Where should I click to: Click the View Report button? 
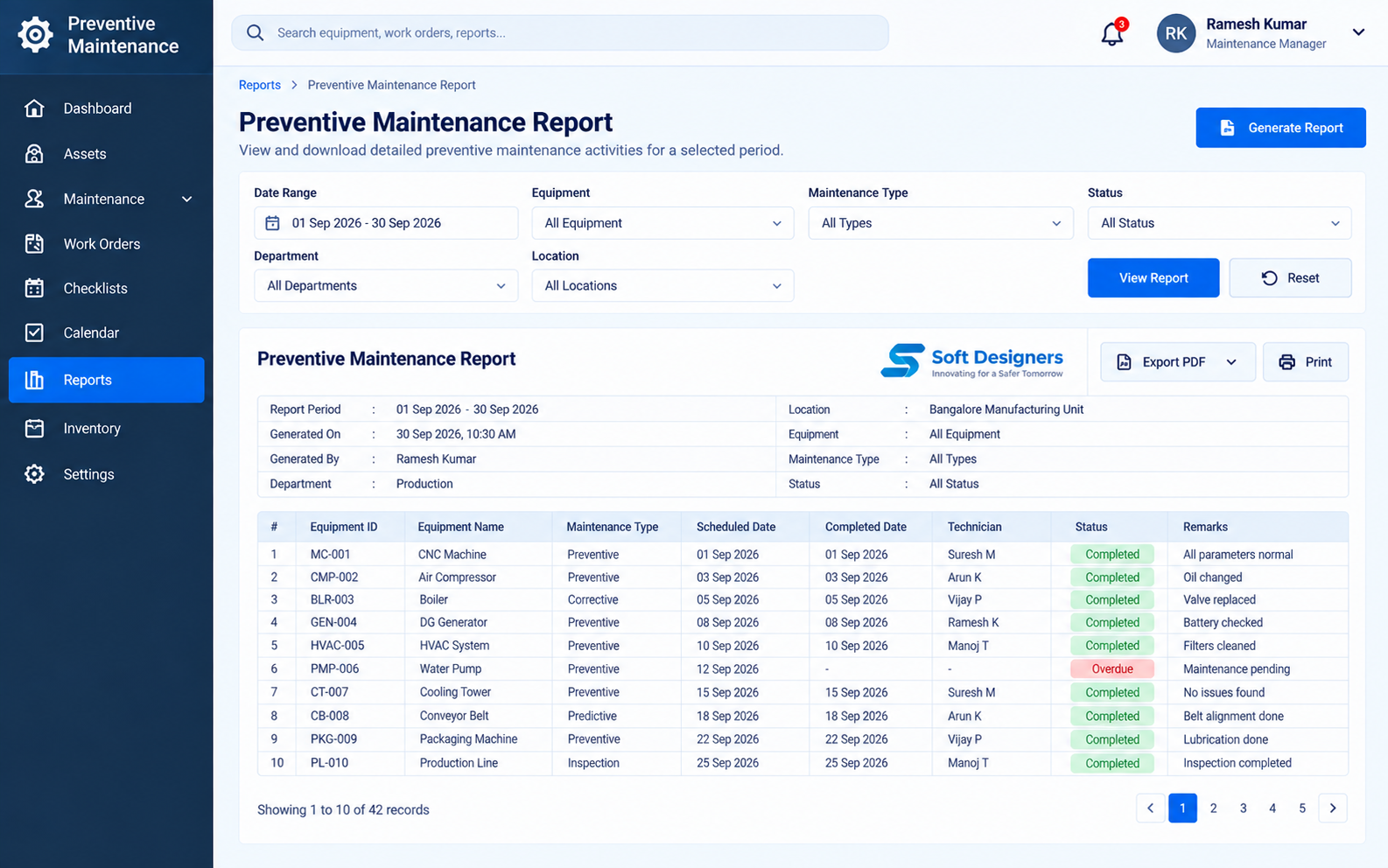[x=1153, y=278]
